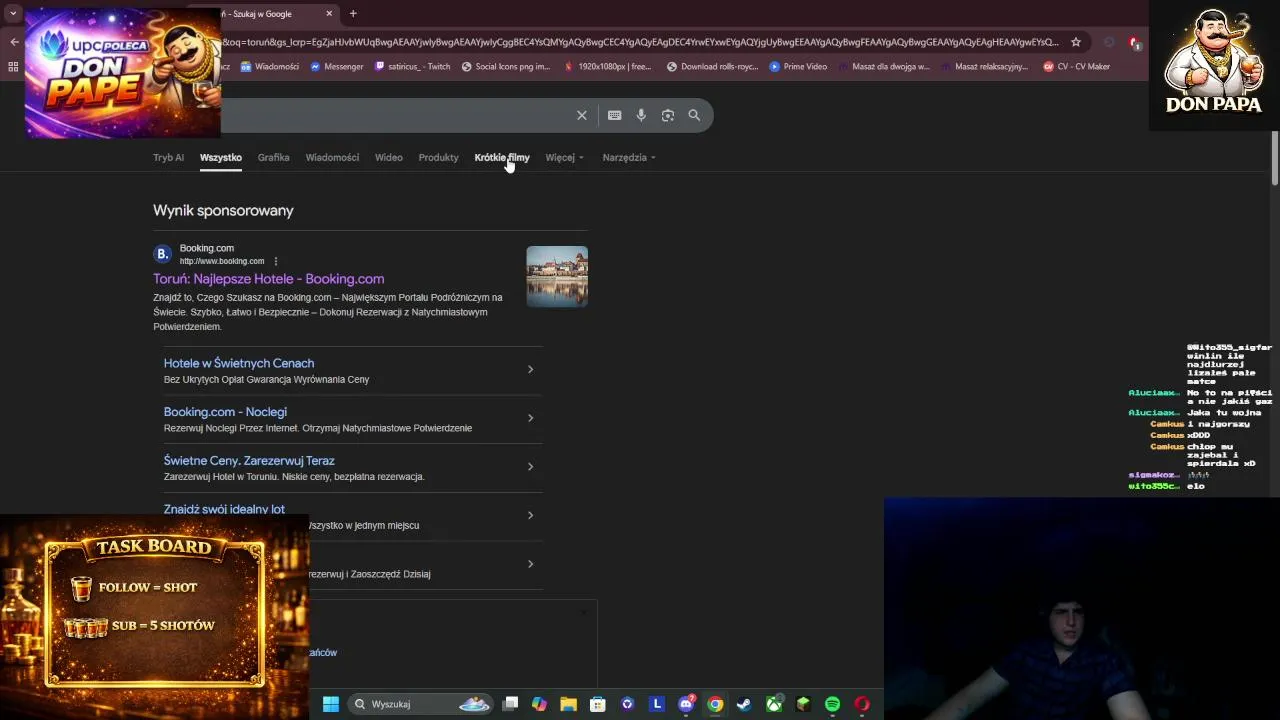Close the 'Szukaj w Google' tab
The width and height of the screenshot is (1280, 720).
[x=329, y=14]
